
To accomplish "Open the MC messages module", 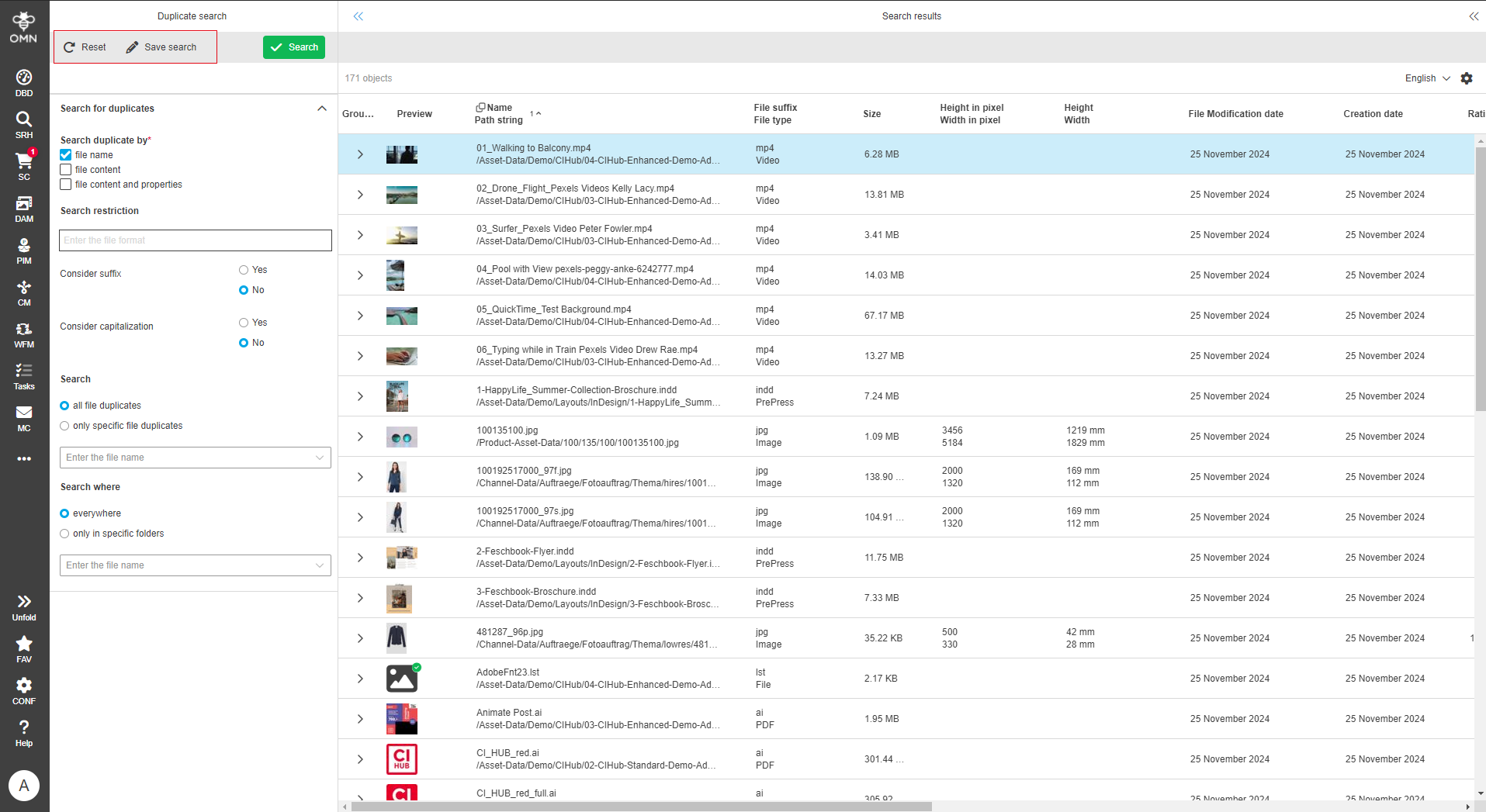I will 23,416.
